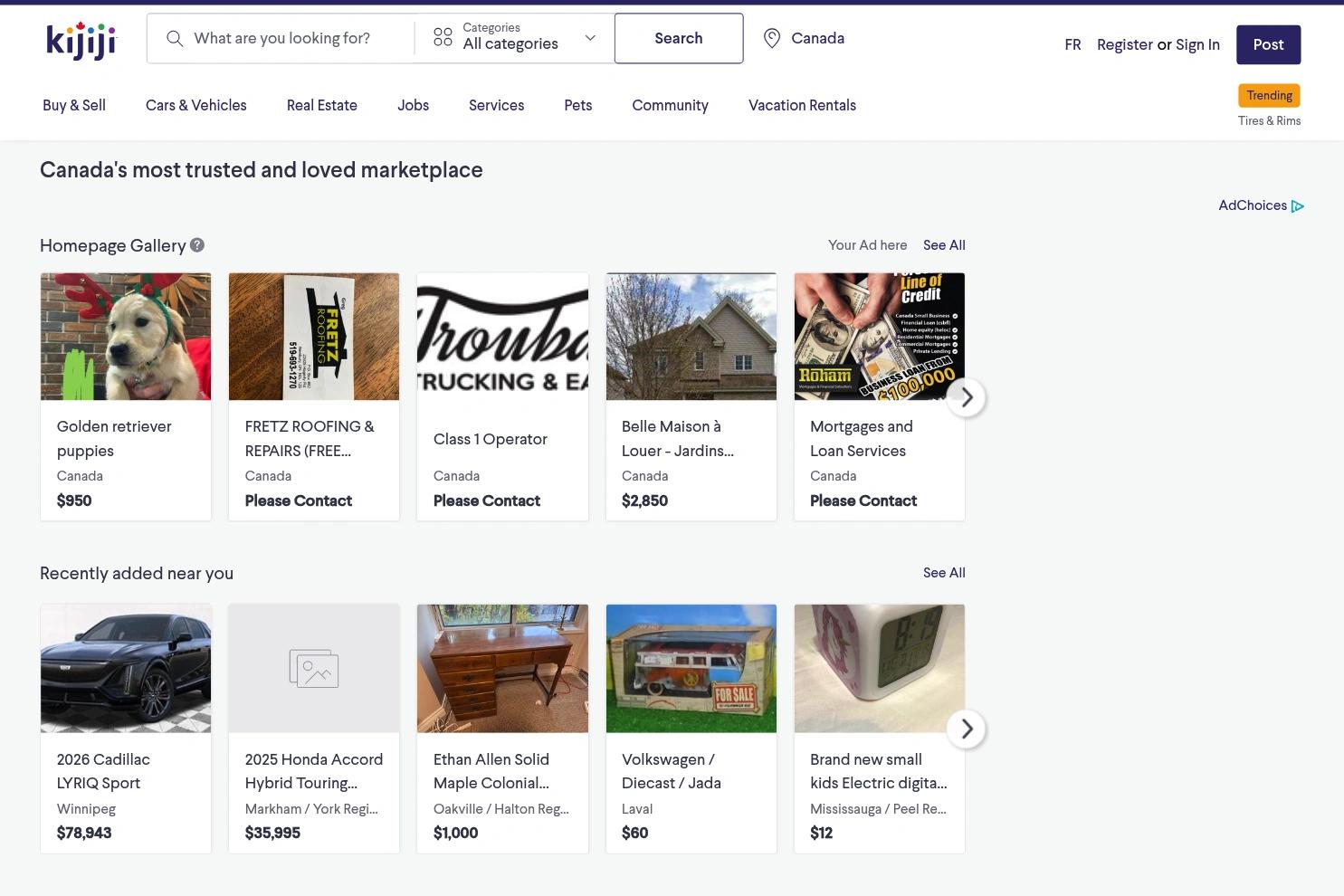Viewport: 1344px width, 896px height.
Task: Click the Homepage Gallery help icon
Action: point(197,244)
